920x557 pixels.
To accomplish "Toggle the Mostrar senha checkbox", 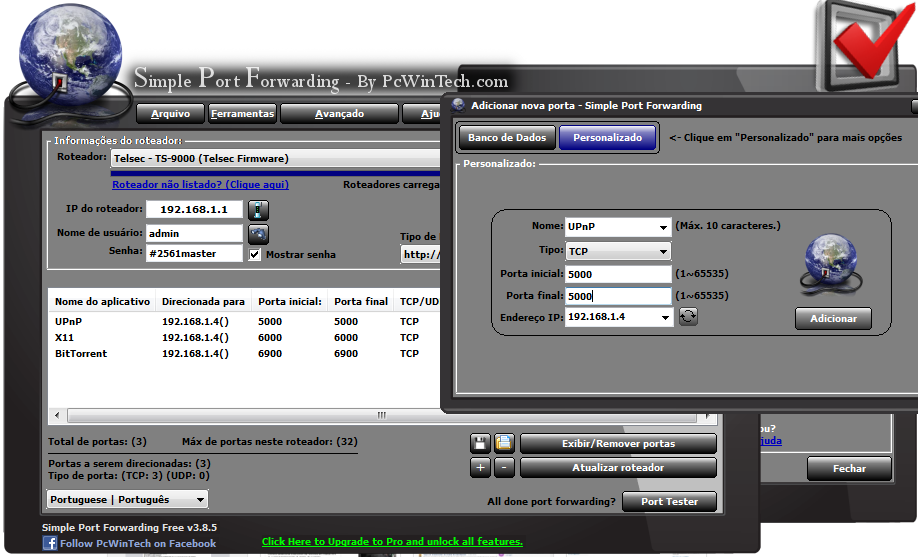I will pyautogui.click(x=255, y=255).
